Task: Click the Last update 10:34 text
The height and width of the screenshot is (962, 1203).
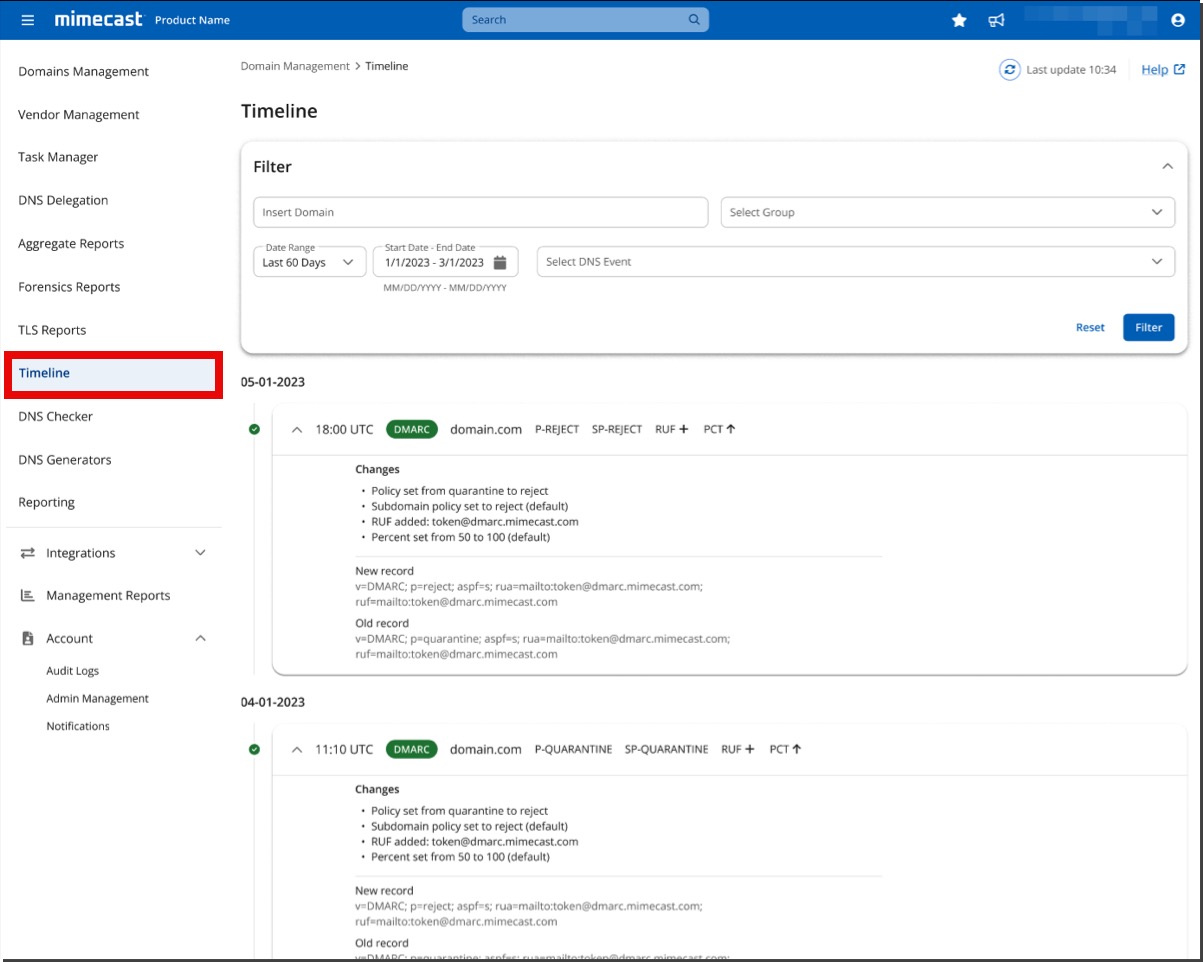Action: pos(1071,70)
